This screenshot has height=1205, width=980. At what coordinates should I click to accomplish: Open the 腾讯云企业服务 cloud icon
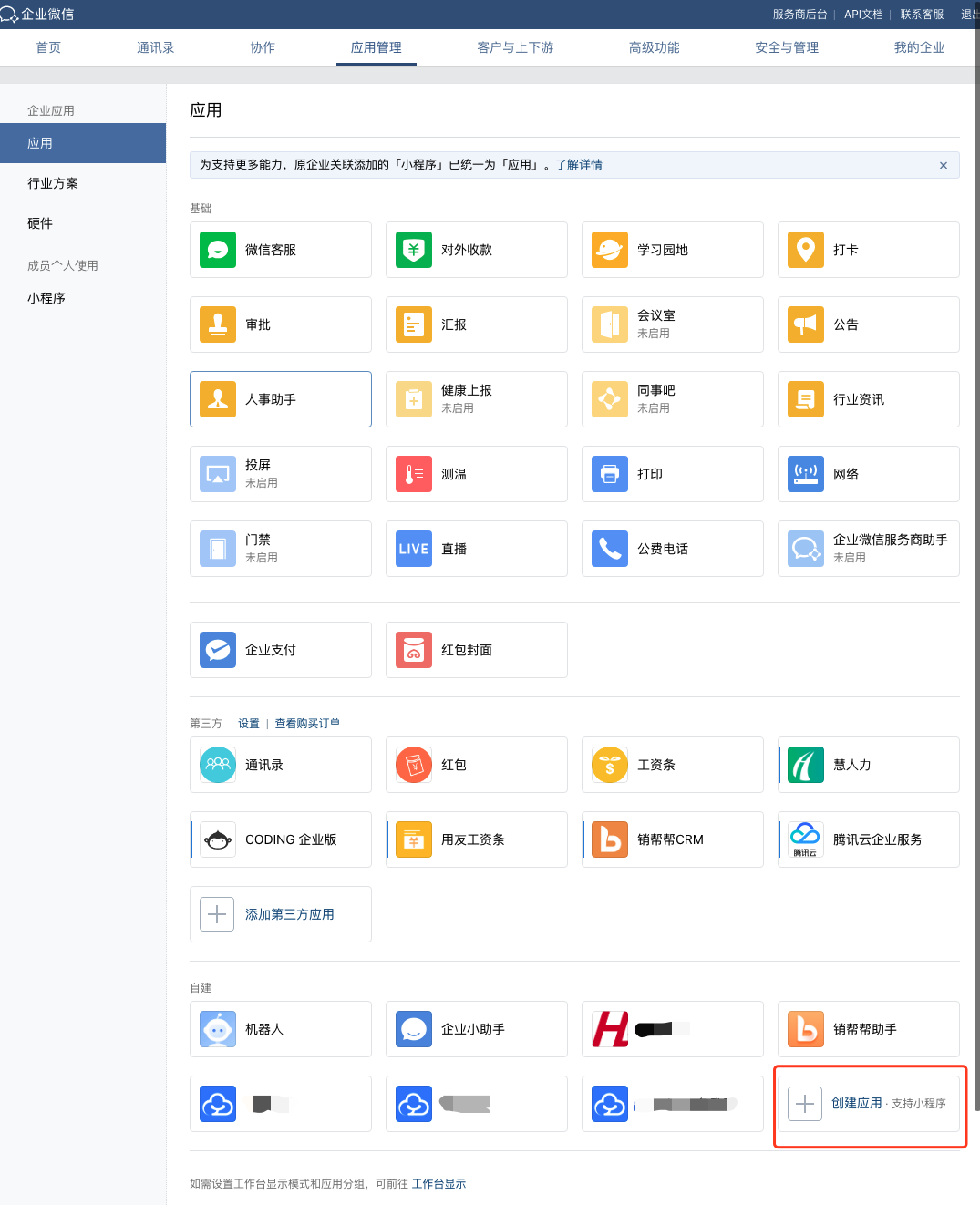[806, 839]
